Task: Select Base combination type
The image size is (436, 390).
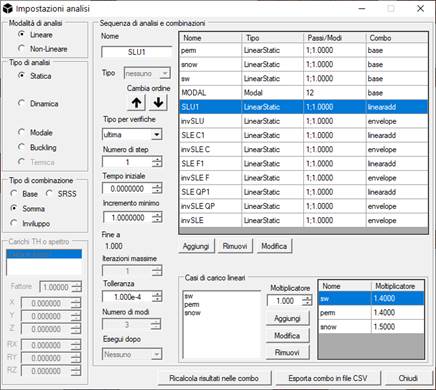Action: point(24,194)
